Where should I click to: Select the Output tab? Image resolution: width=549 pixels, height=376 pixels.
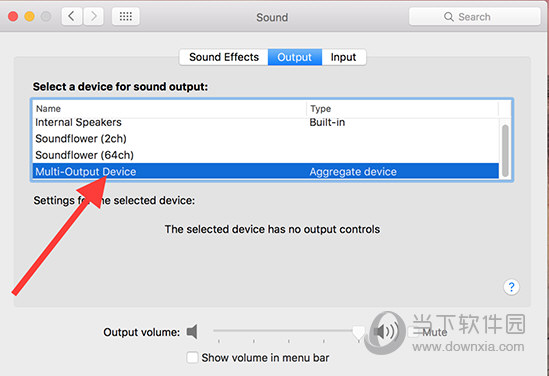coord(295,57)
